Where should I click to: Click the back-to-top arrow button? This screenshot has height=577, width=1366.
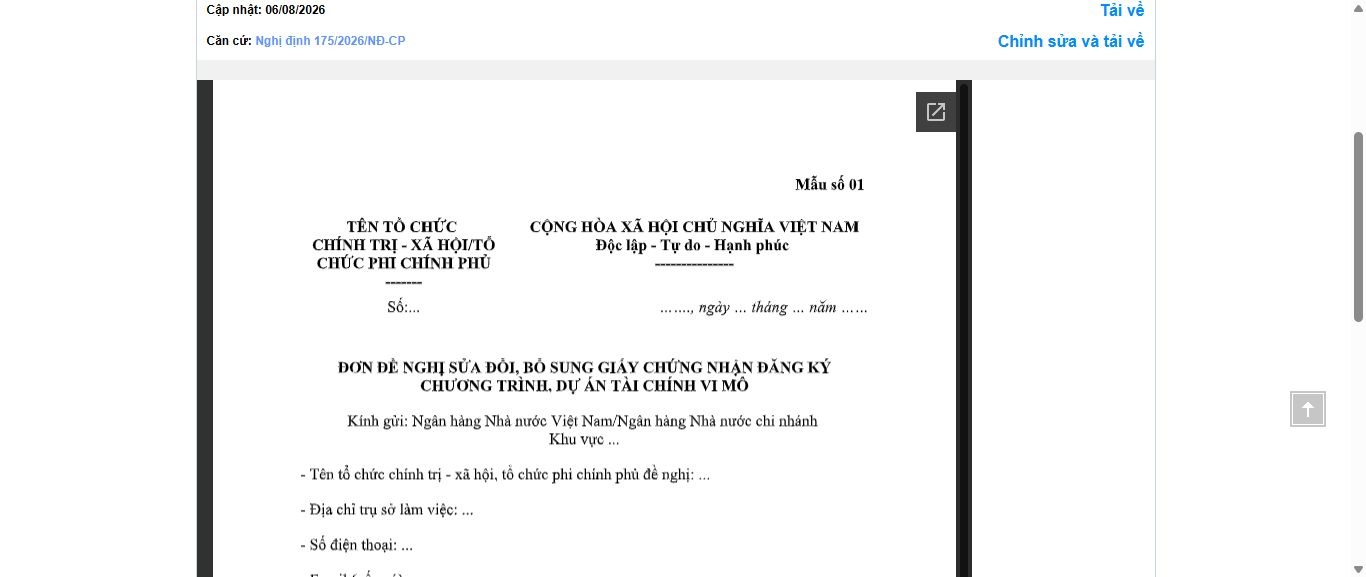pyautogui.click(x=1308, y=409)
